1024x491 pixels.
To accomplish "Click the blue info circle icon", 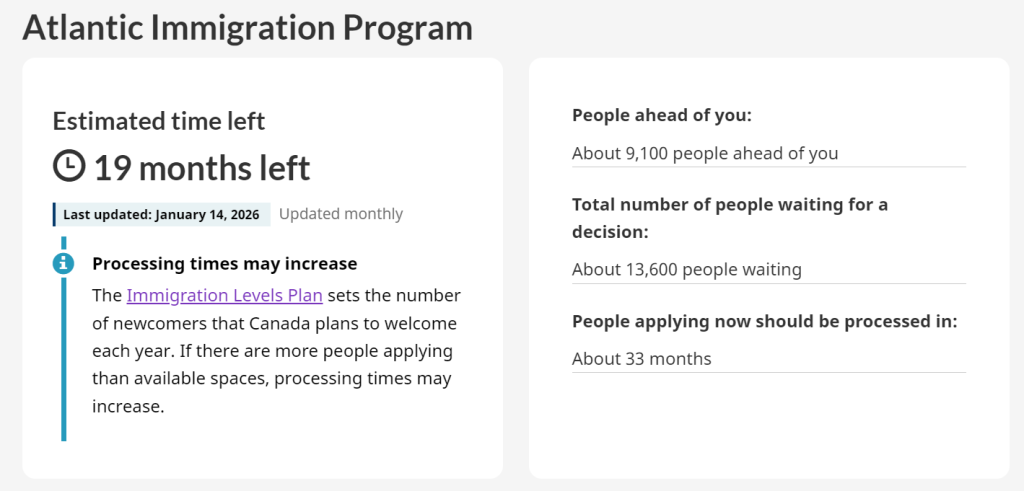I will (63, 263).
